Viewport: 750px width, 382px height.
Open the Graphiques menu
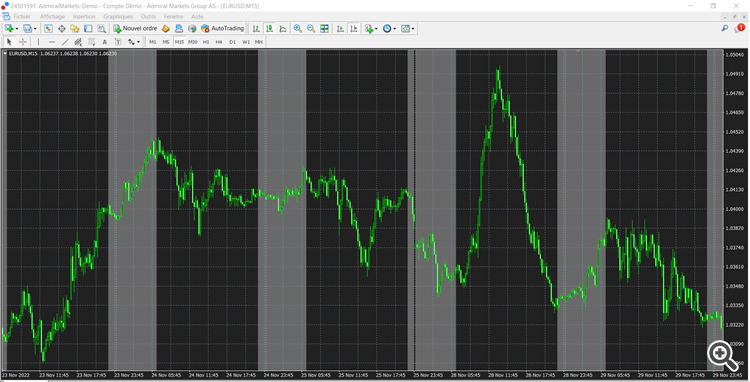pyautogui.click(x=118, y=16)
